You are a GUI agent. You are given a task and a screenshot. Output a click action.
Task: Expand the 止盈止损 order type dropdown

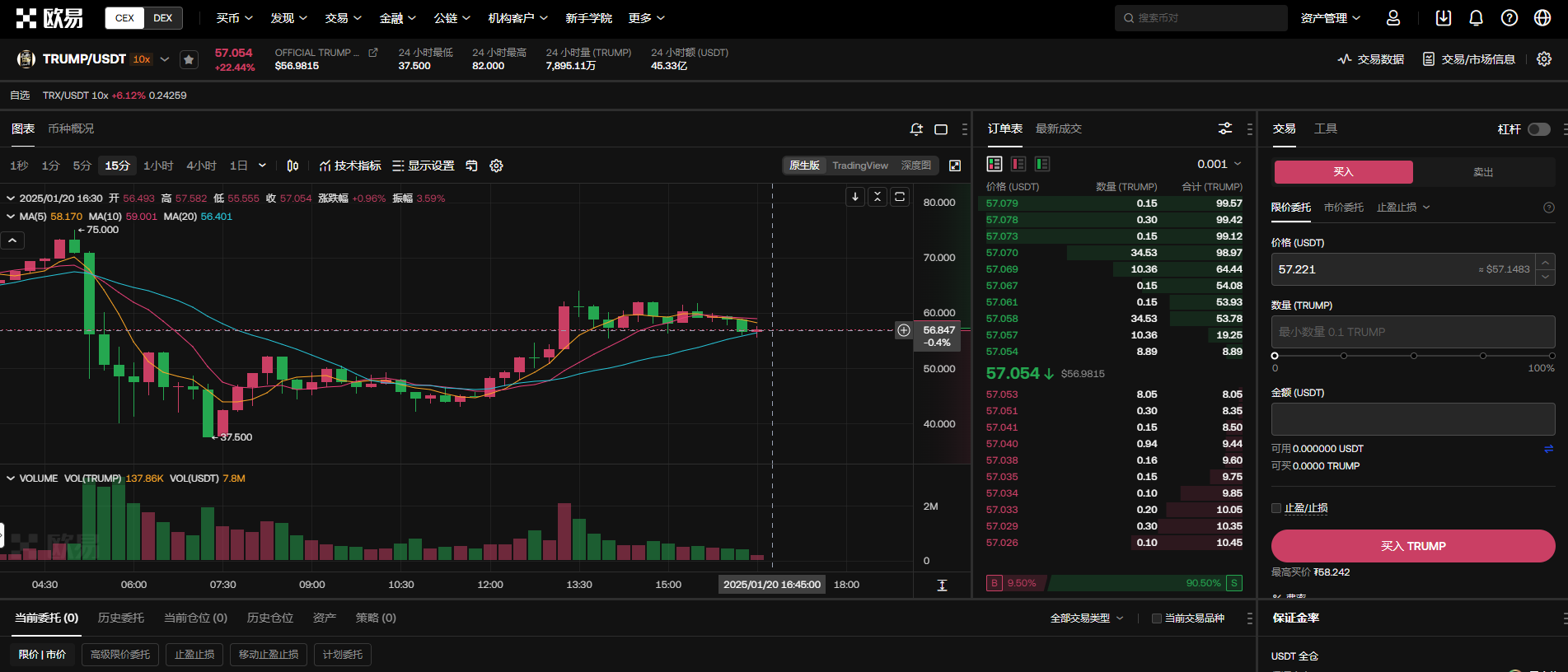tap(1403, 208)
